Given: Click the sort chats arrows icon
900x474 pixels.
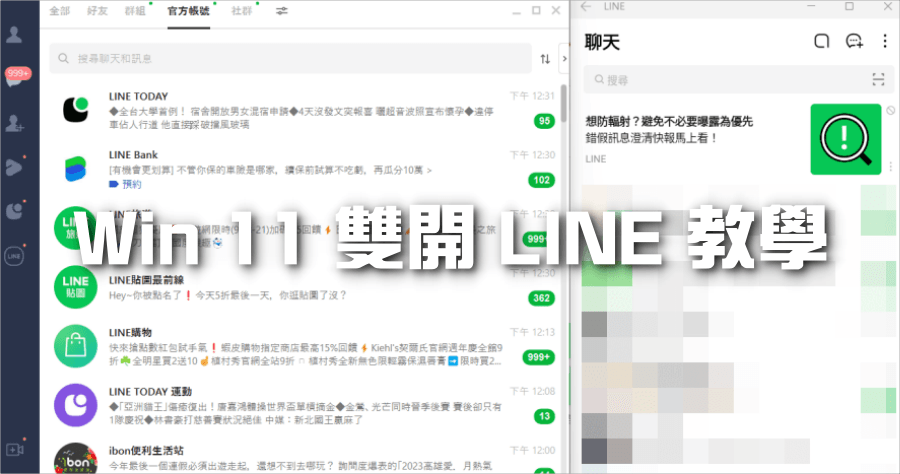Looking at the screenshot, I should click(545, 59).
